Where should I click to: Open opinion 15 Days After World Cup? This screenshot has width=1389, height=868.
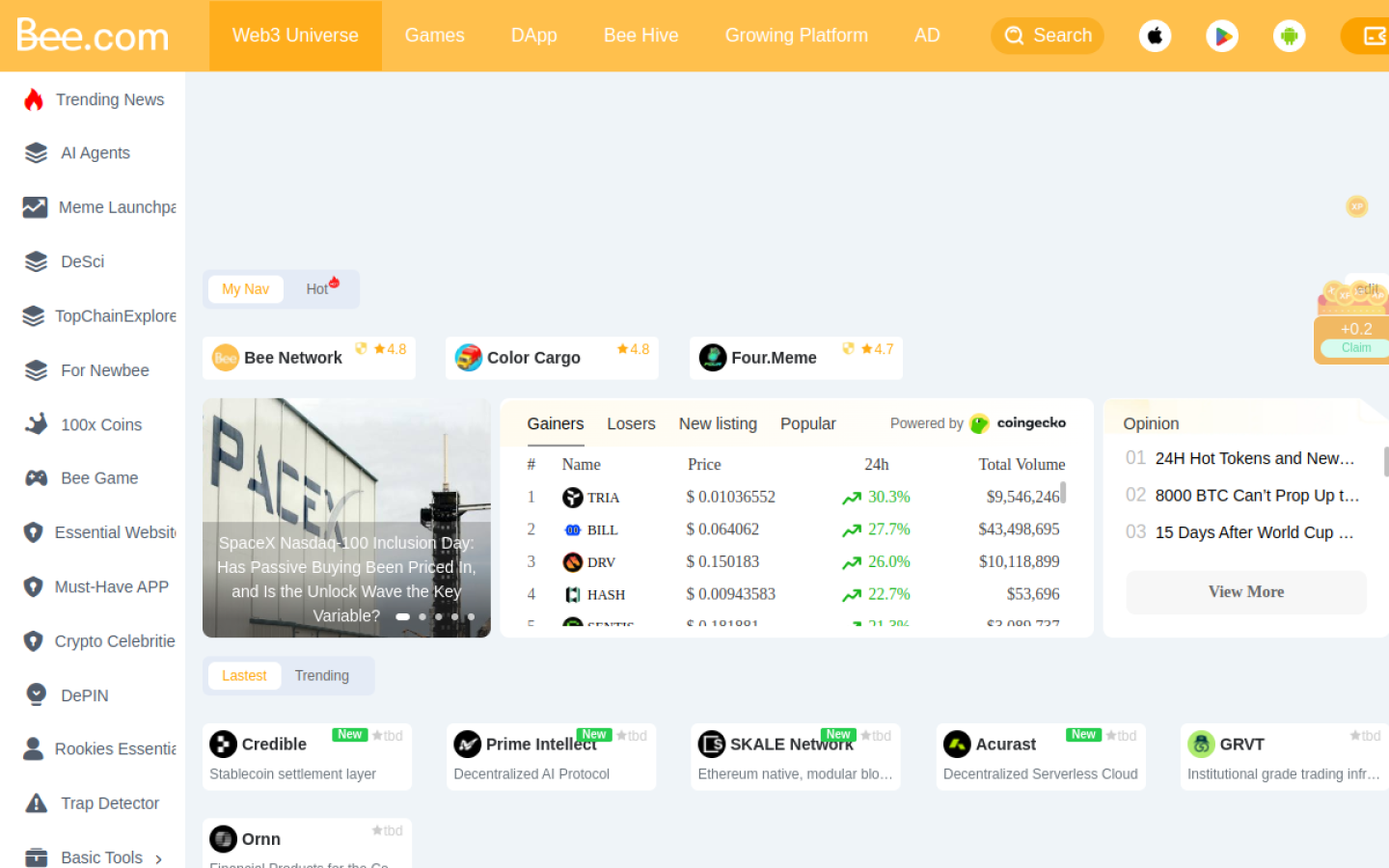coord(1254,532)
